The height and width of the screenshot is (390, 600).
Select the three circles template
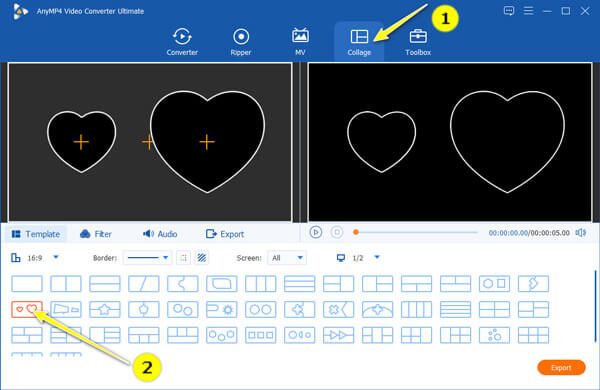[x=222, y=335]
